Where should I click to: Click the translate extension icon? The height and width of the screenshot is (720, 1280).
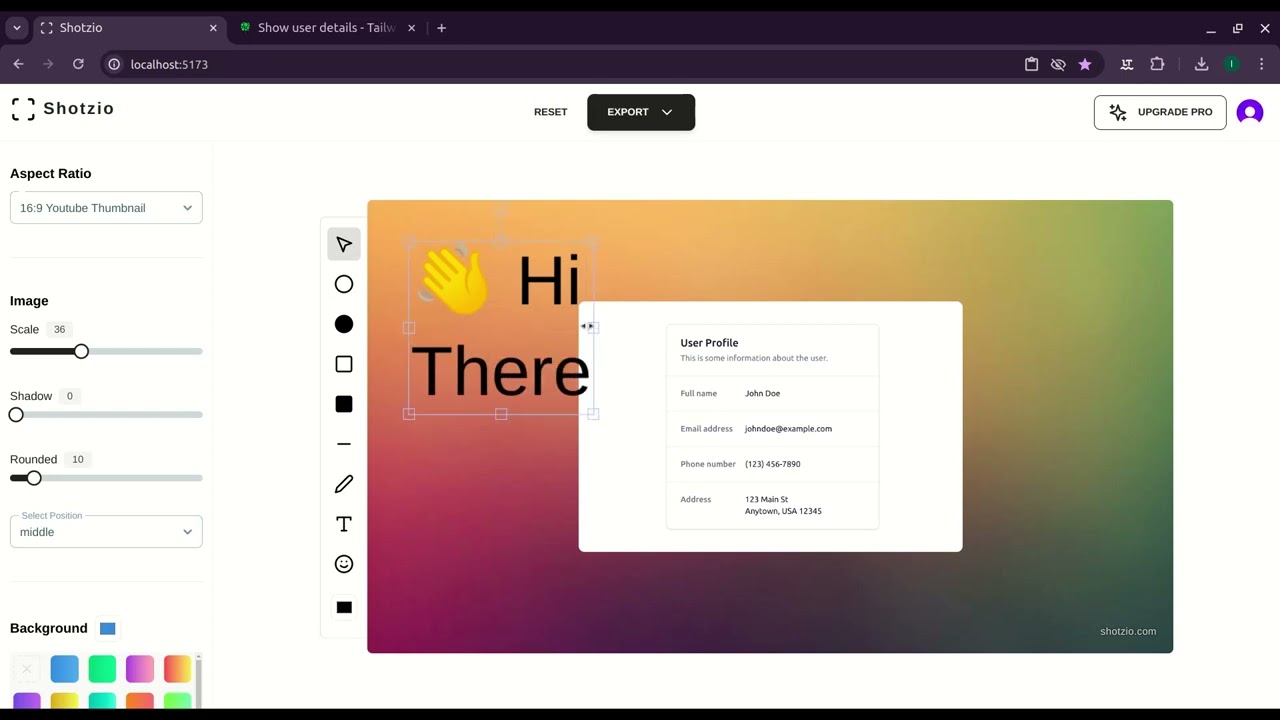click(1127, 64)
